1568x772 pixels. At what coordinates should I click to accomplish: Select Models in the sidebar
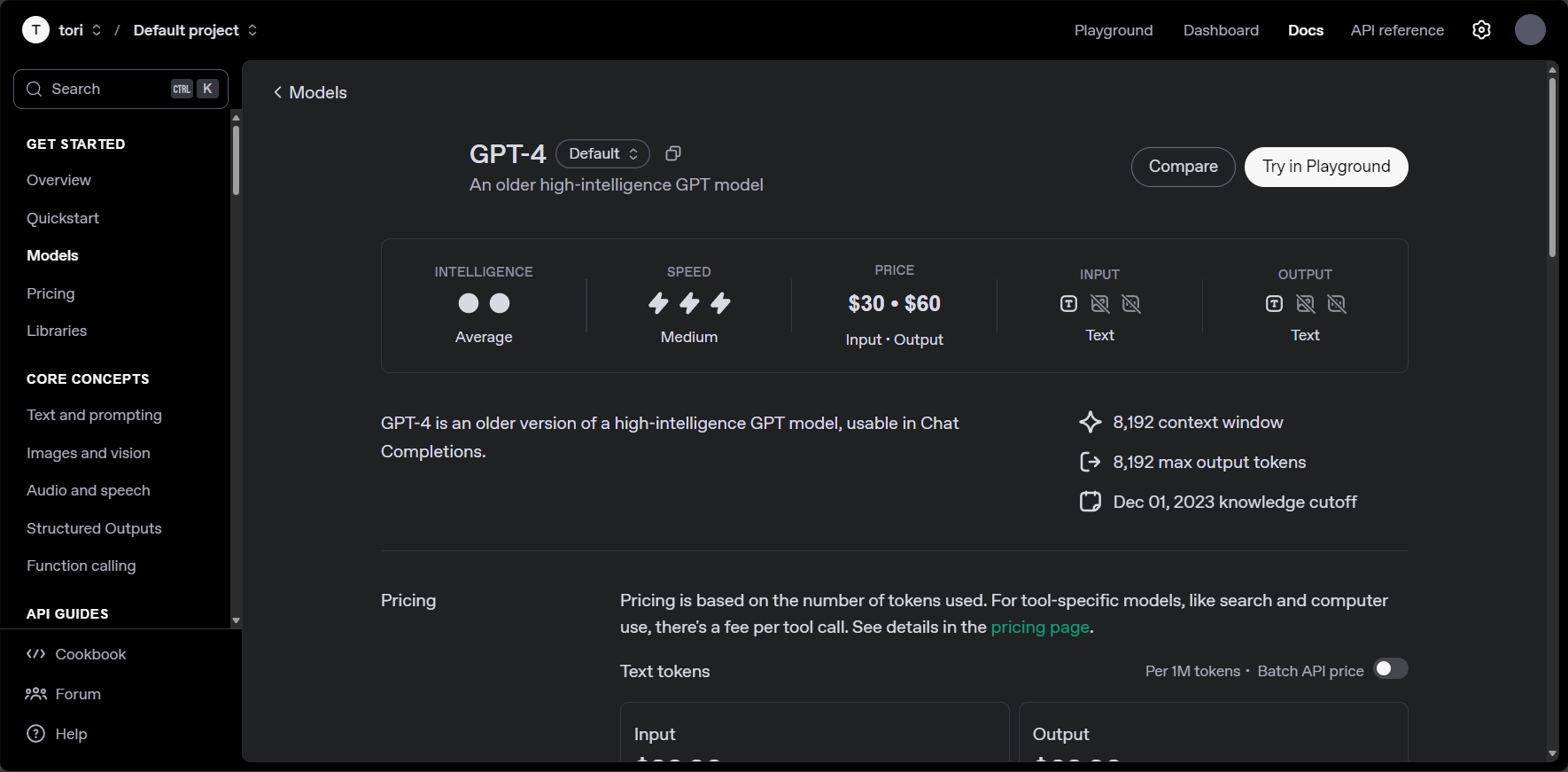coord(52,255)
